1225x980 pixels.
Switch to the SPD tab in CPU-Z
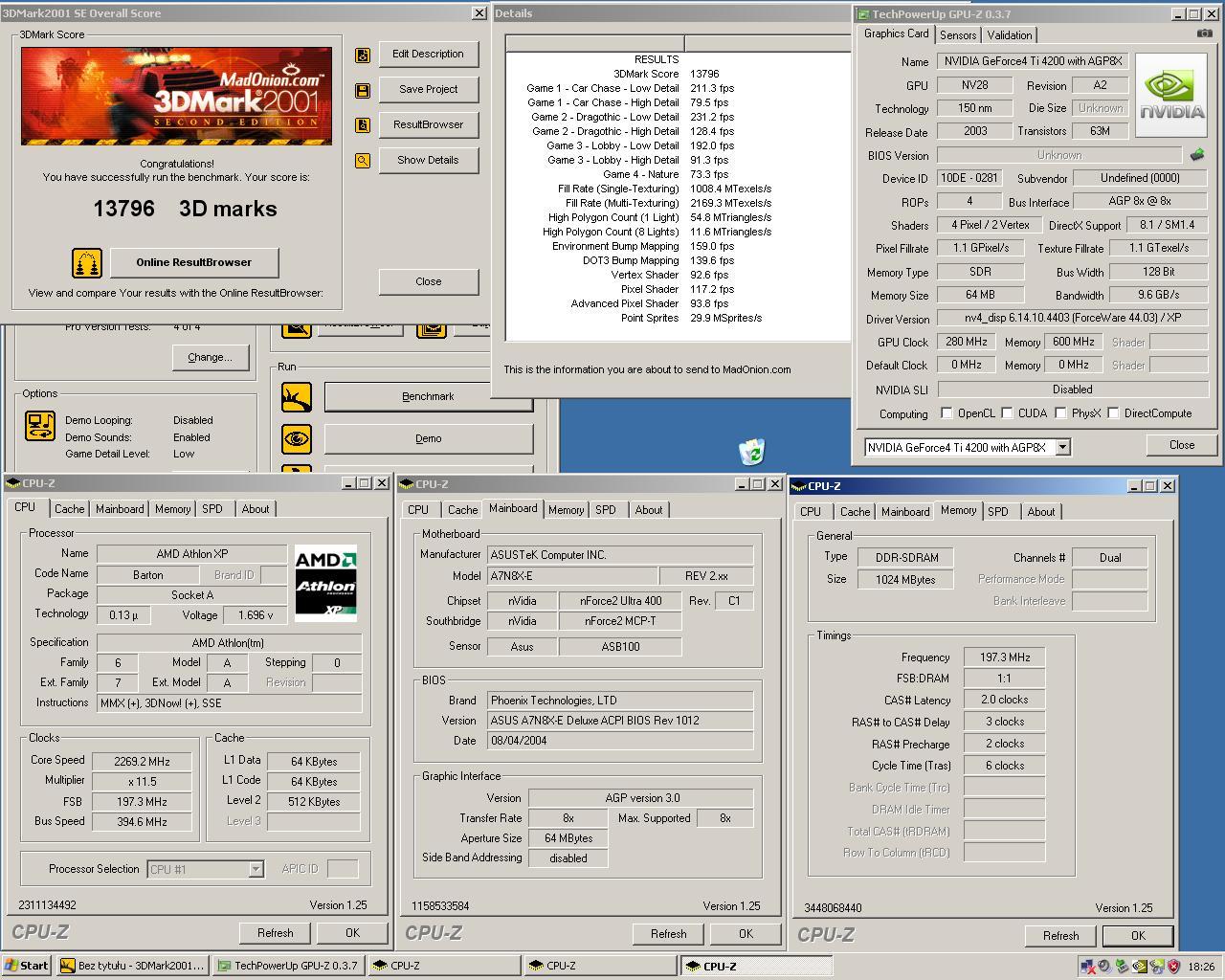[212, 508]
